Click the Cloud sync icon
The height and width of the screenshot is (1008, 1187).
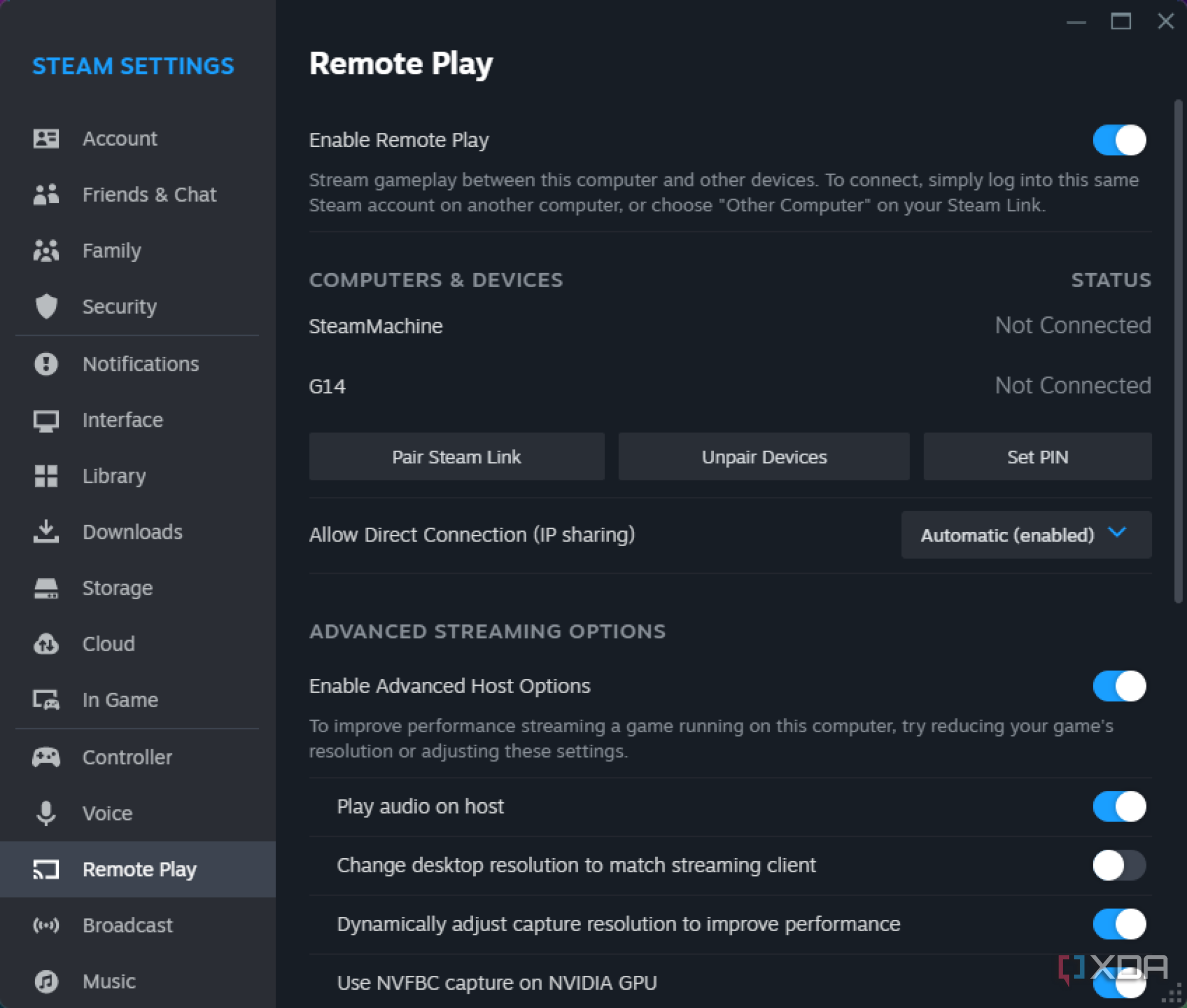[46, 643]
